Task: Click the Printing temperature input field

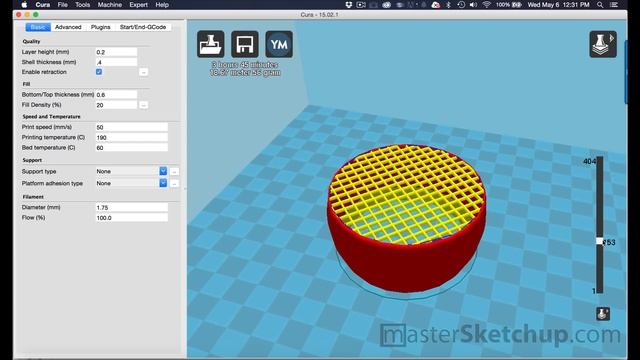Action: (131, 138)
